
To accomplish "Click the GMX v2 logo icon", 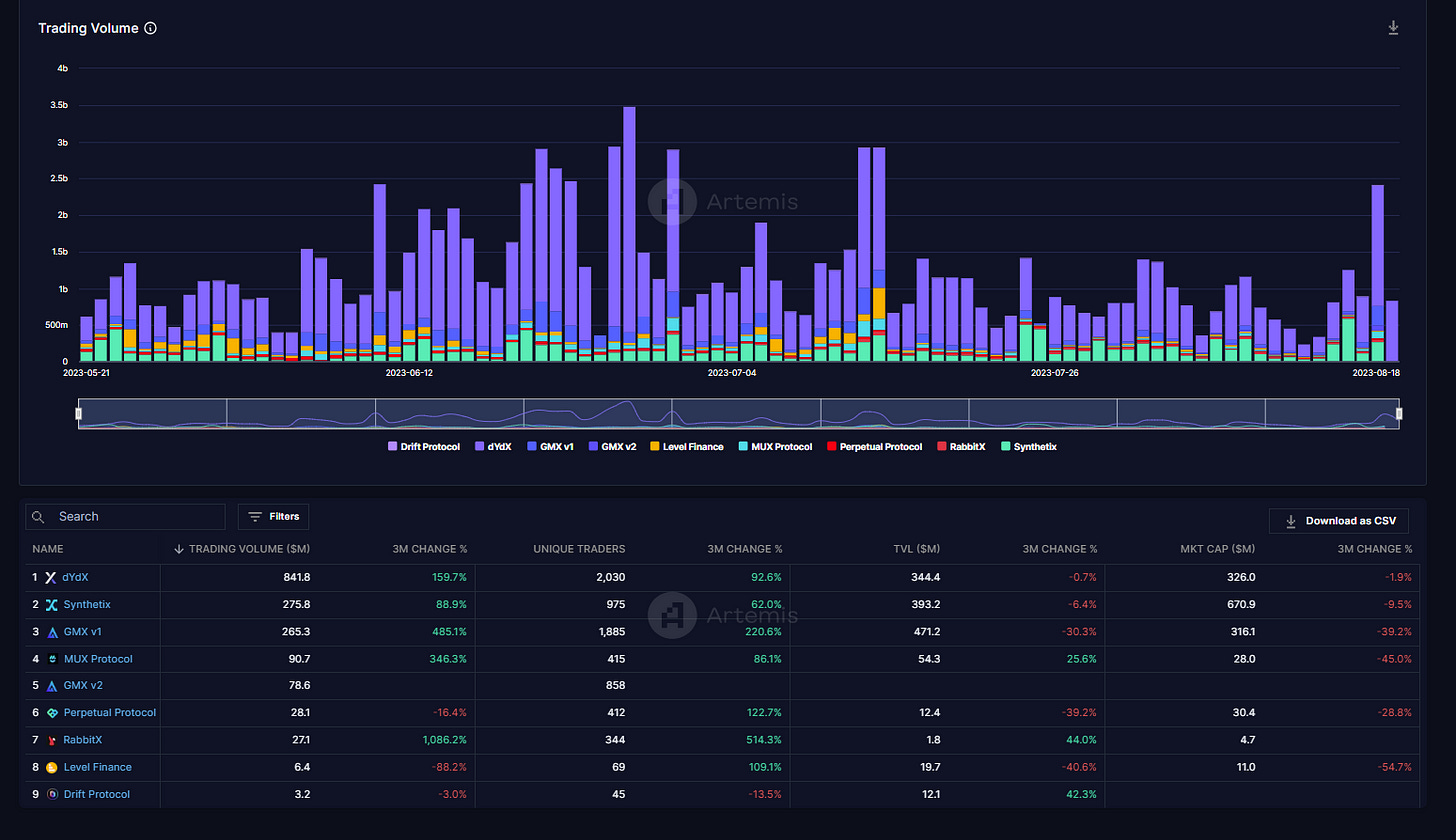I will (51, 686).
